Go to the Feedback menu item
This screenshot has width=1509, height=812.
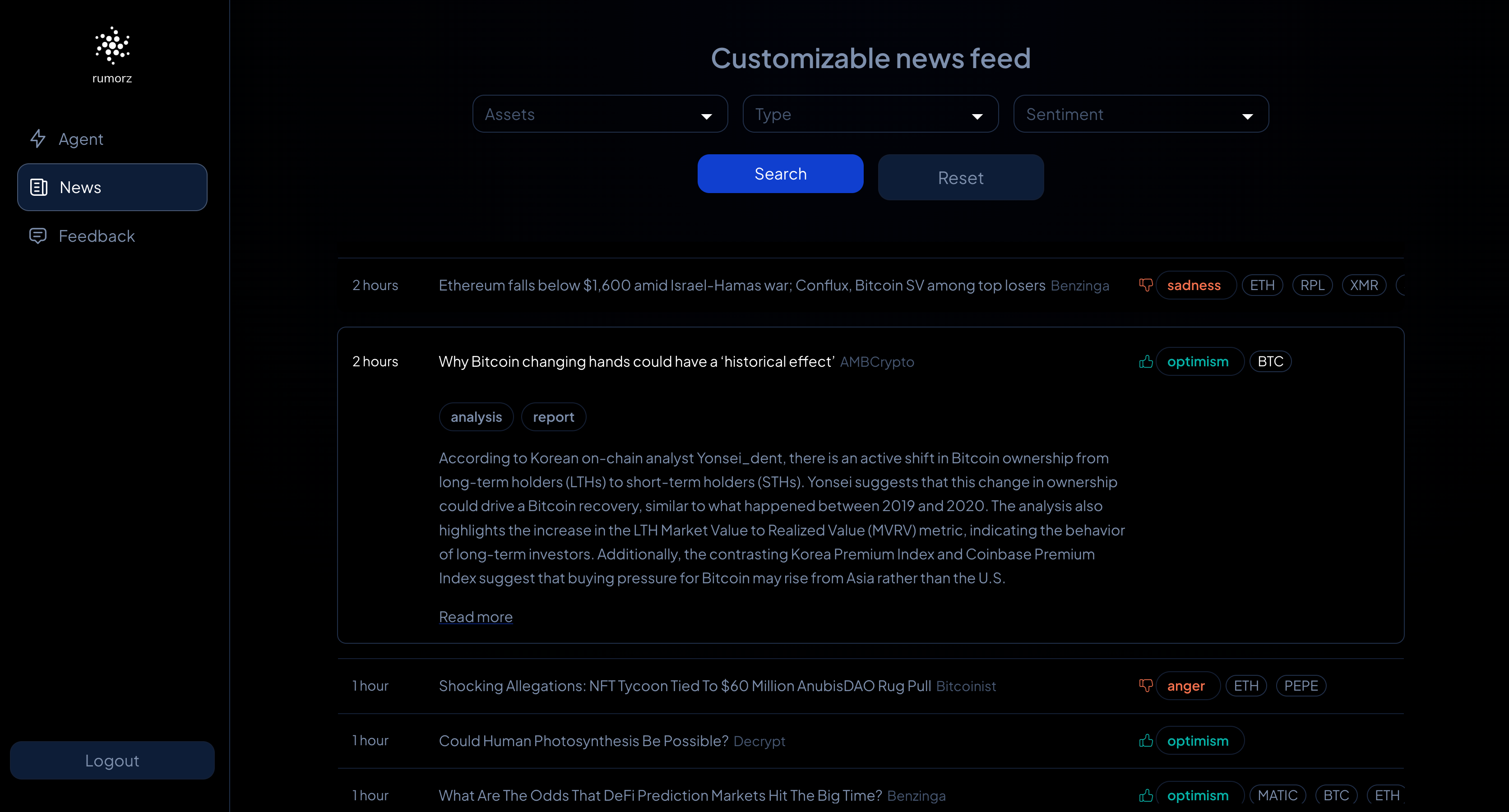coord(97,236)
